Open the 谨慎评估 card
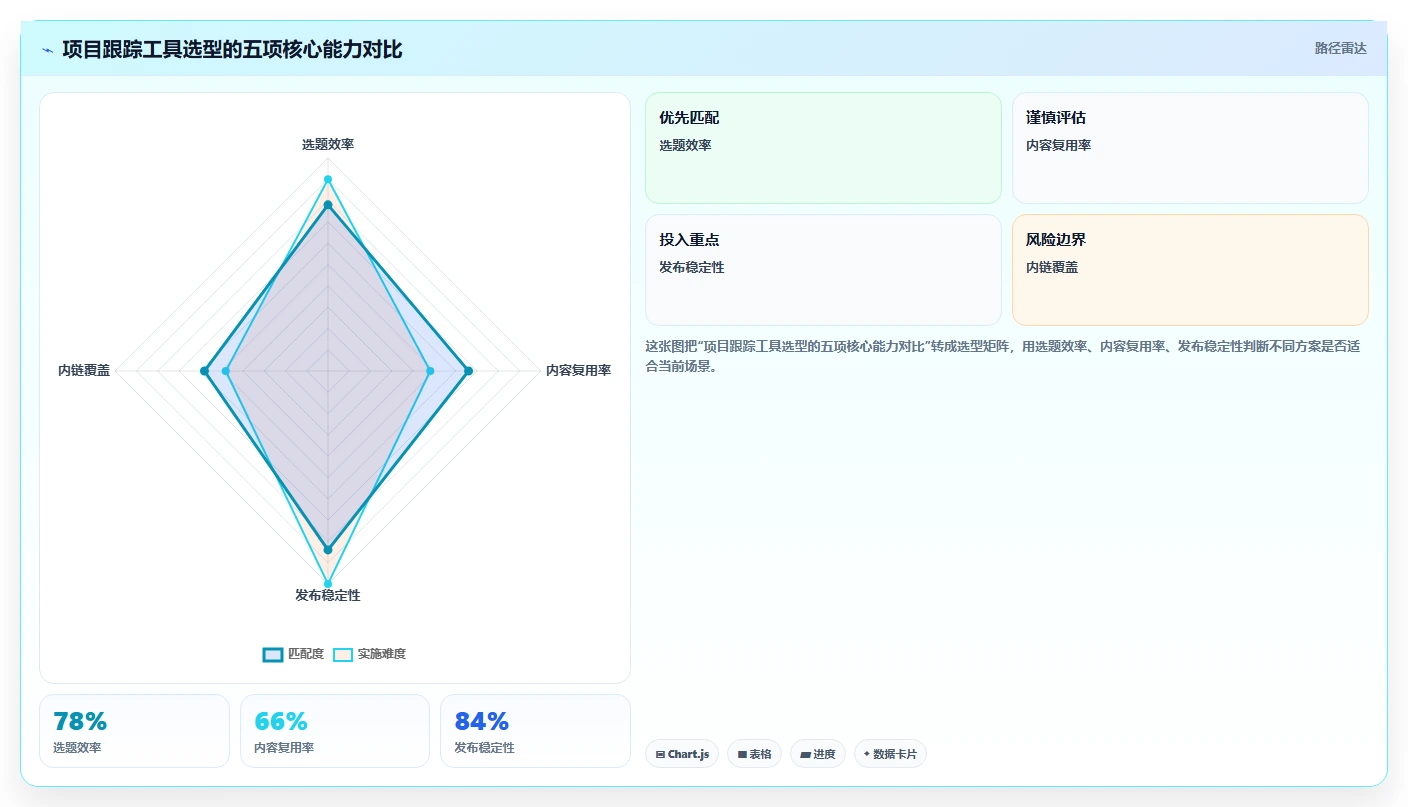This screenshot has width=1408, height=807. click(1190, 148)
